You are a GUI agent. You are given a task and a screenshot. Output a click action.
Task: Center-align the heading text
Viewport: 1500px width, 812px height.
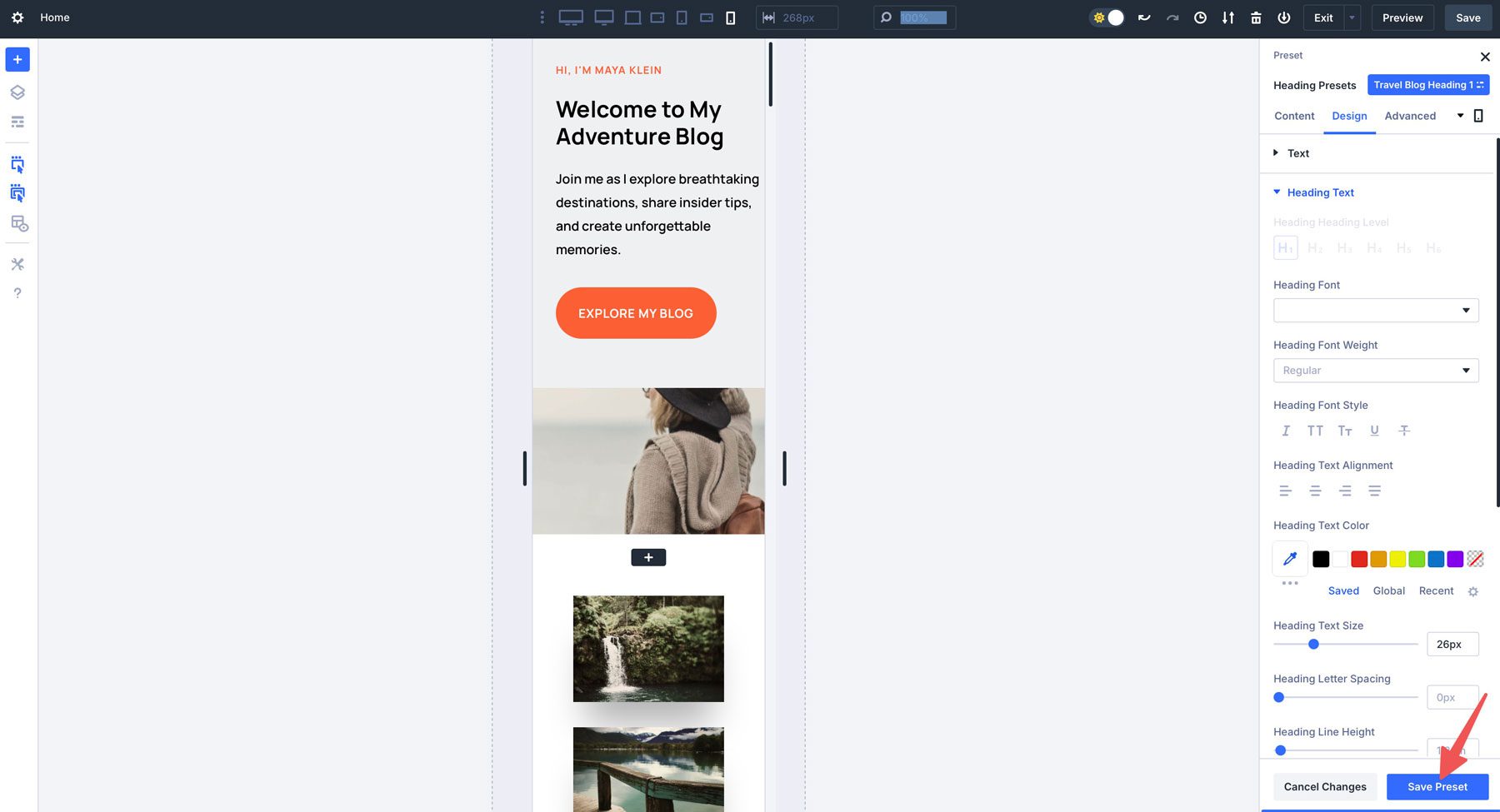(1315, 491)
